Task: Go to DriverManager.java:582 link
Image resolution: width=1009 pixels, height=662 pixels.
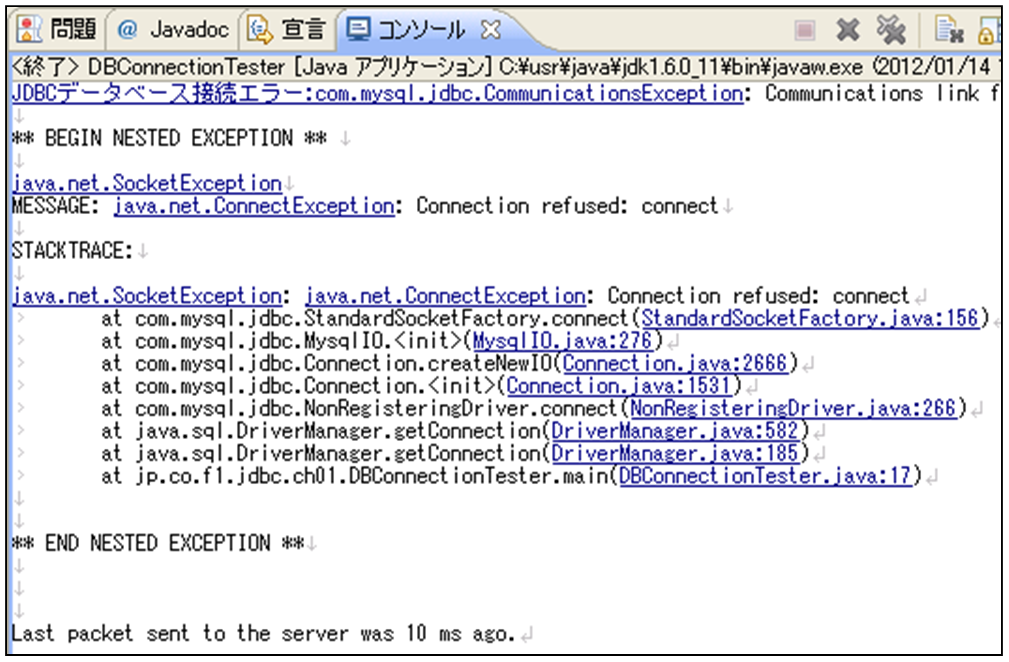Action: tap(676, 431)
